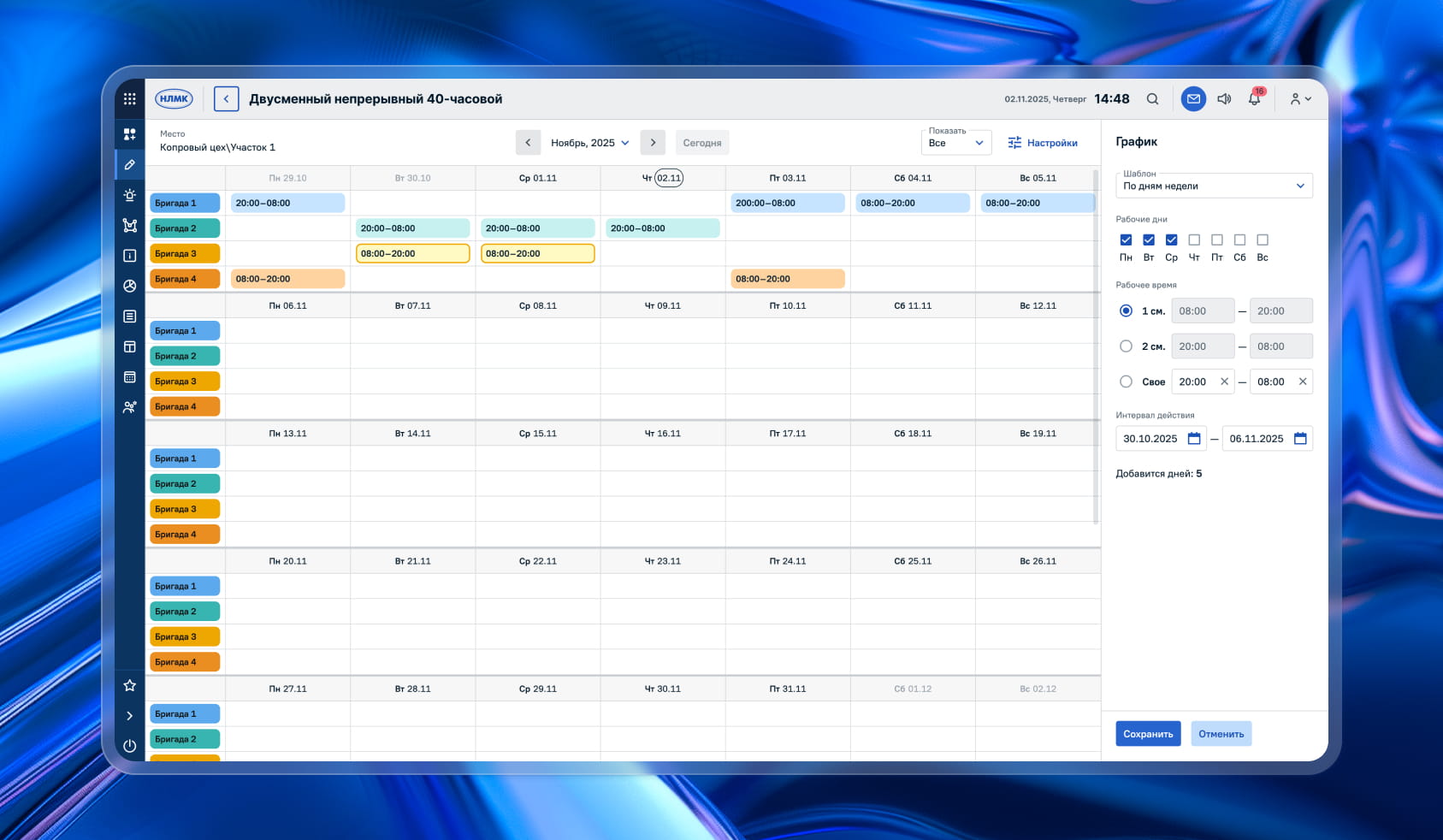Select the 2 см. shift radio button
Viewport: 1443px width, 840px height.
click(1127, 346)
